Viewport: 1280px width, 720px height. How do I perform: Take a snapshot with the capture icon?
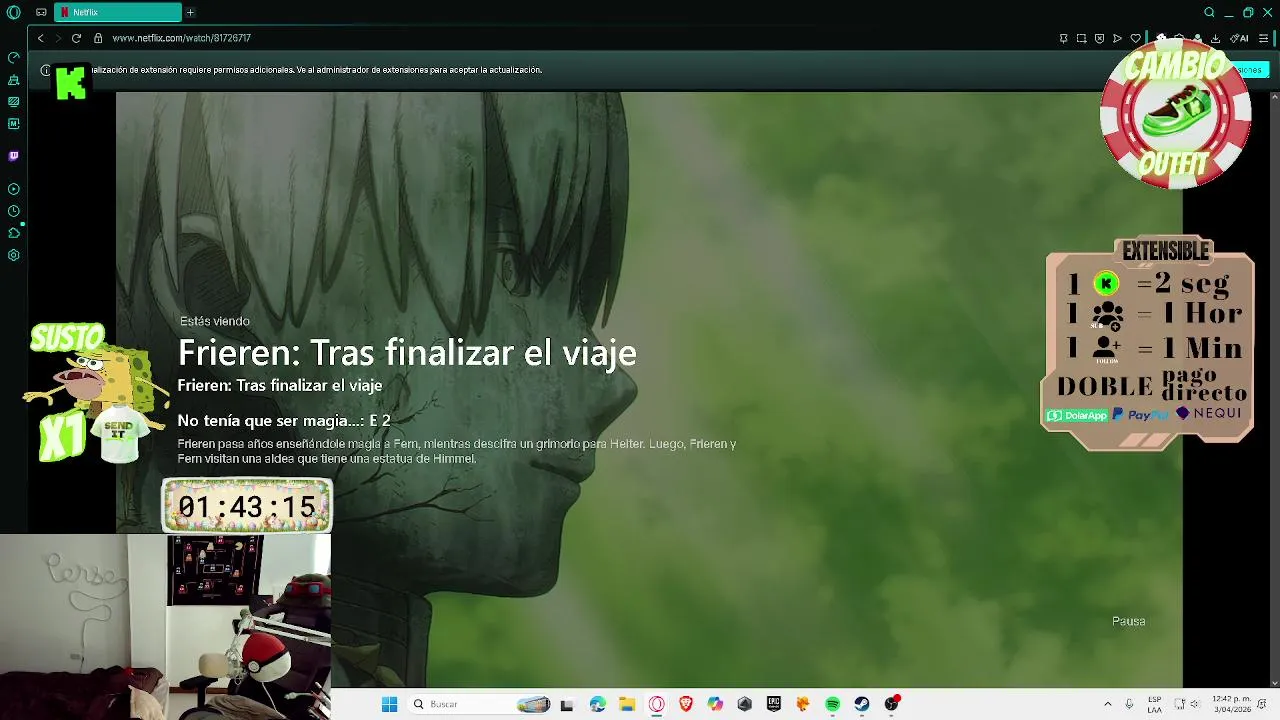1081,38
